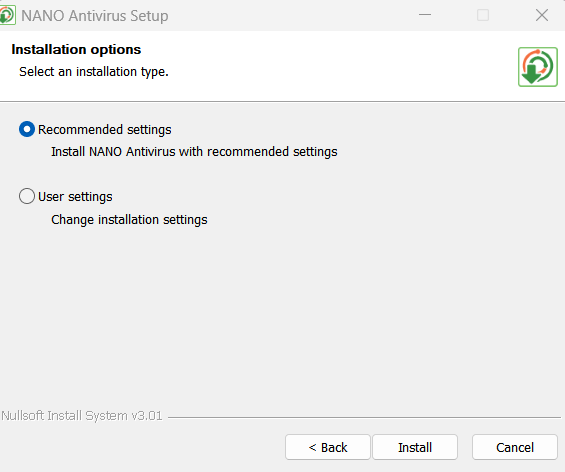Click the green NANO logo in header

(x=538, y=67)
